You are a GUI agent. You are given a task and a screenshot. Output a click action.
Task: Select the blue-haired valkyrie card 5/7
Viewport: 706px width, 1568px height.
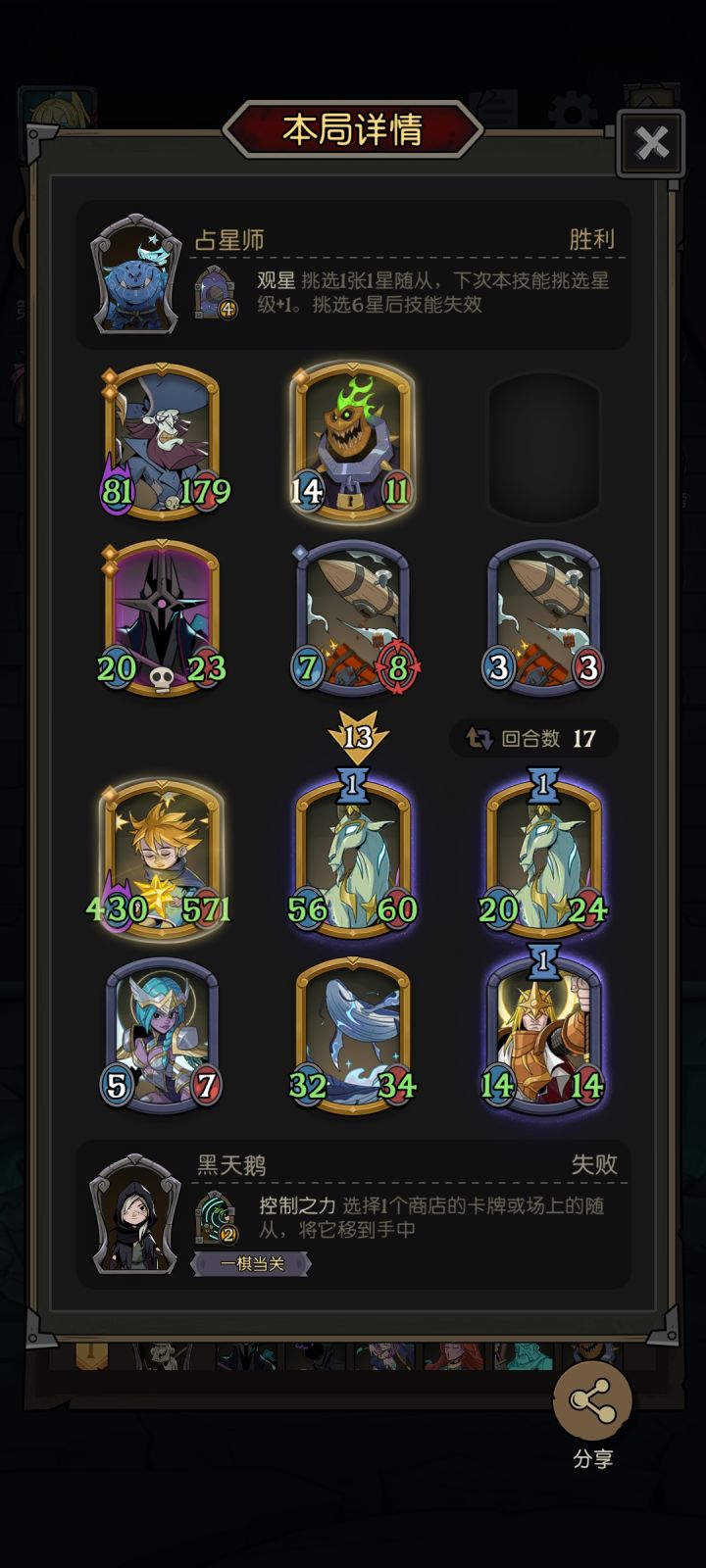pyautogui.click(x=162, y=1036)
